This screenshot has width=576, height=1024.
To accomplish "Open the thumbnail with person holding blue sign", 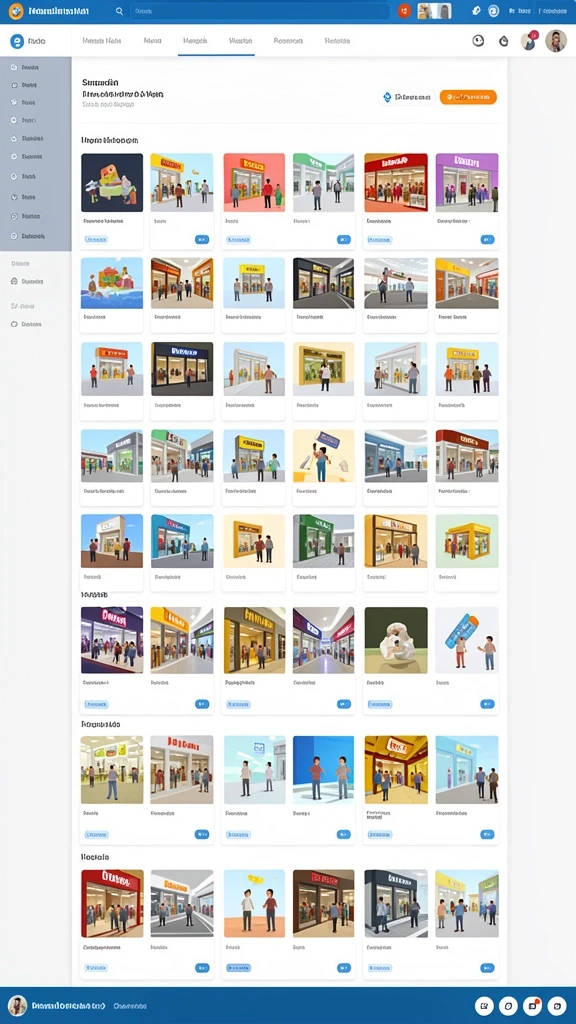I will [323, 456].
